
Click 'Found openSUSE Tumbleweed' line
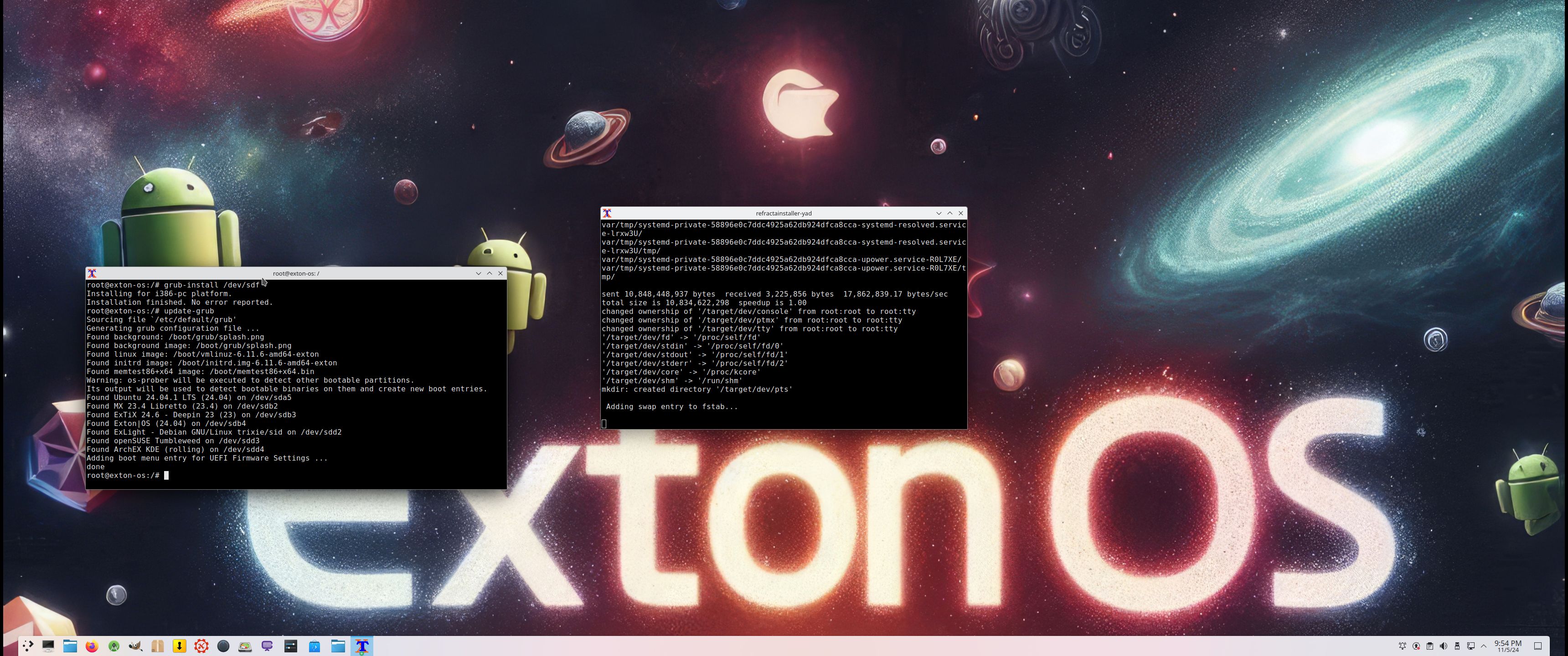tap(173, 441)
